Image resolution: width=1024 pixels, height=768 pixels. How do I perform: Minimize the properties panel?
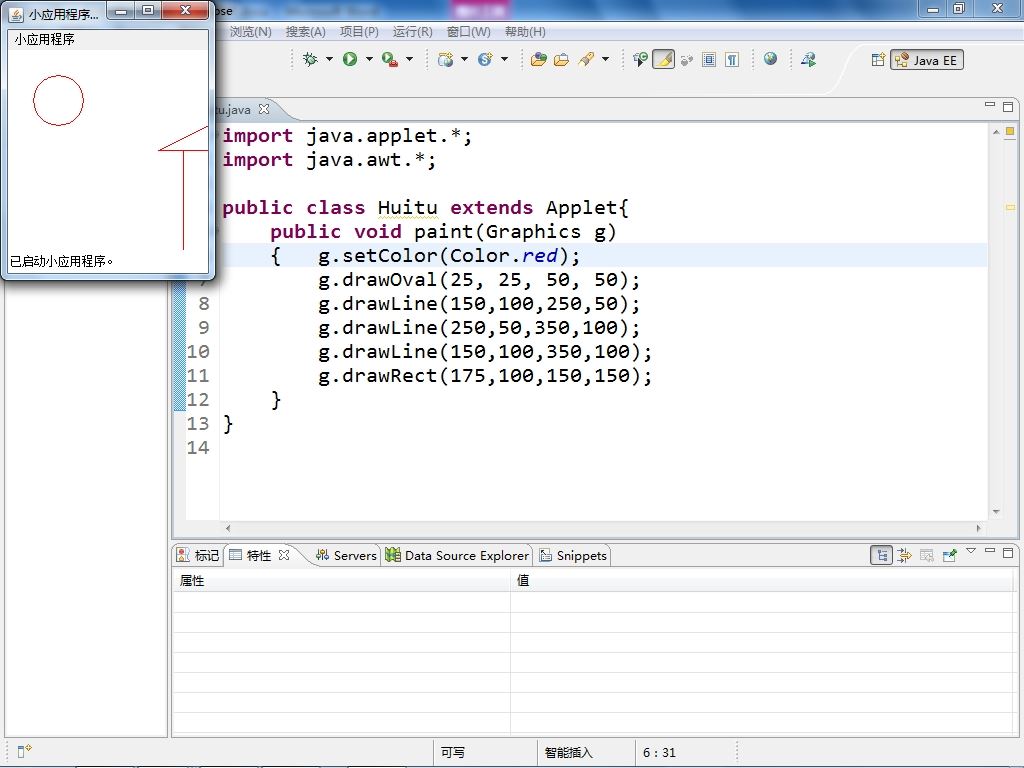point(990,551)
